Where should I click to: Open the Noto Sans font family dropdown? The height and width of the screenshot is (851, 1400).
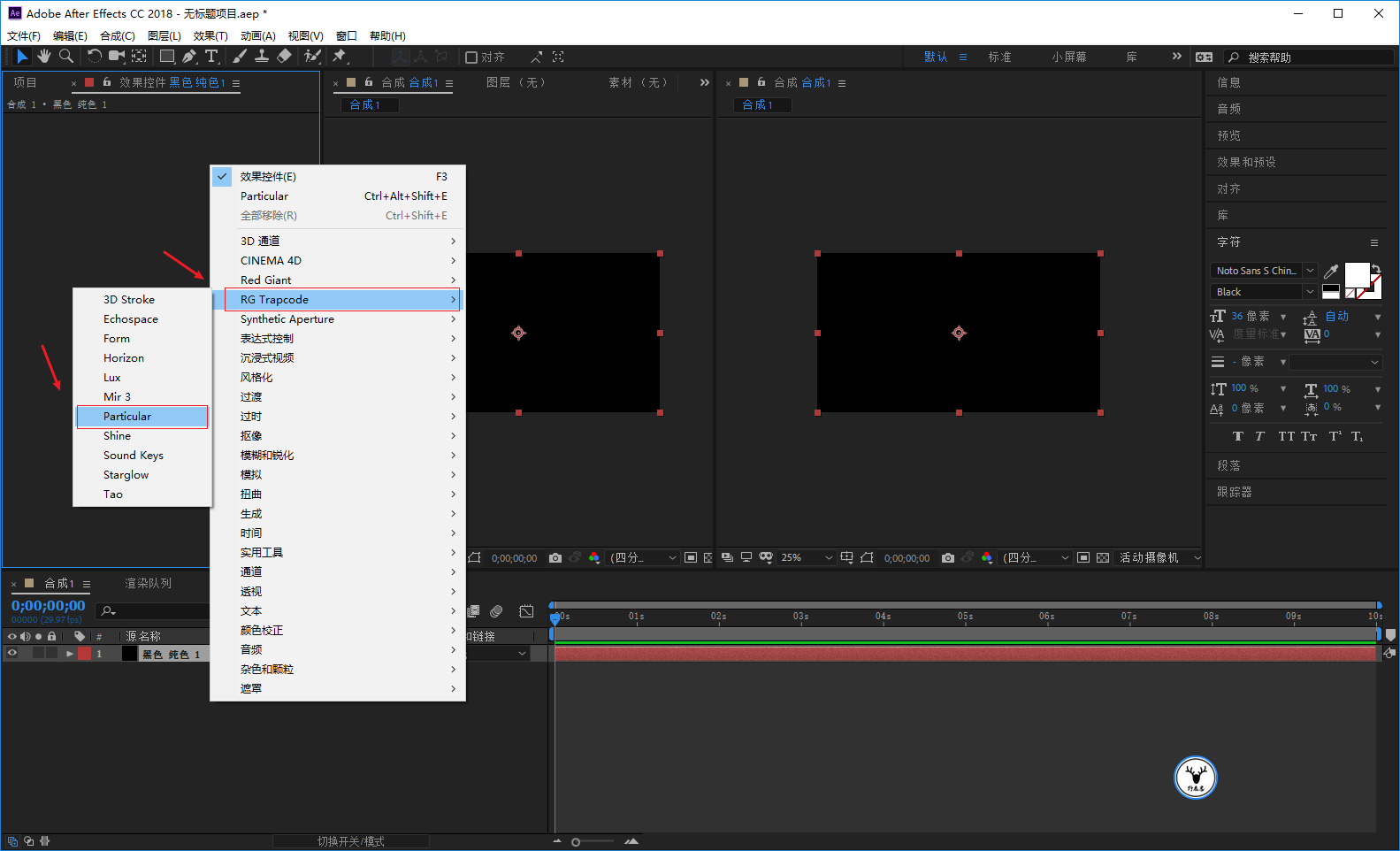1264,271
